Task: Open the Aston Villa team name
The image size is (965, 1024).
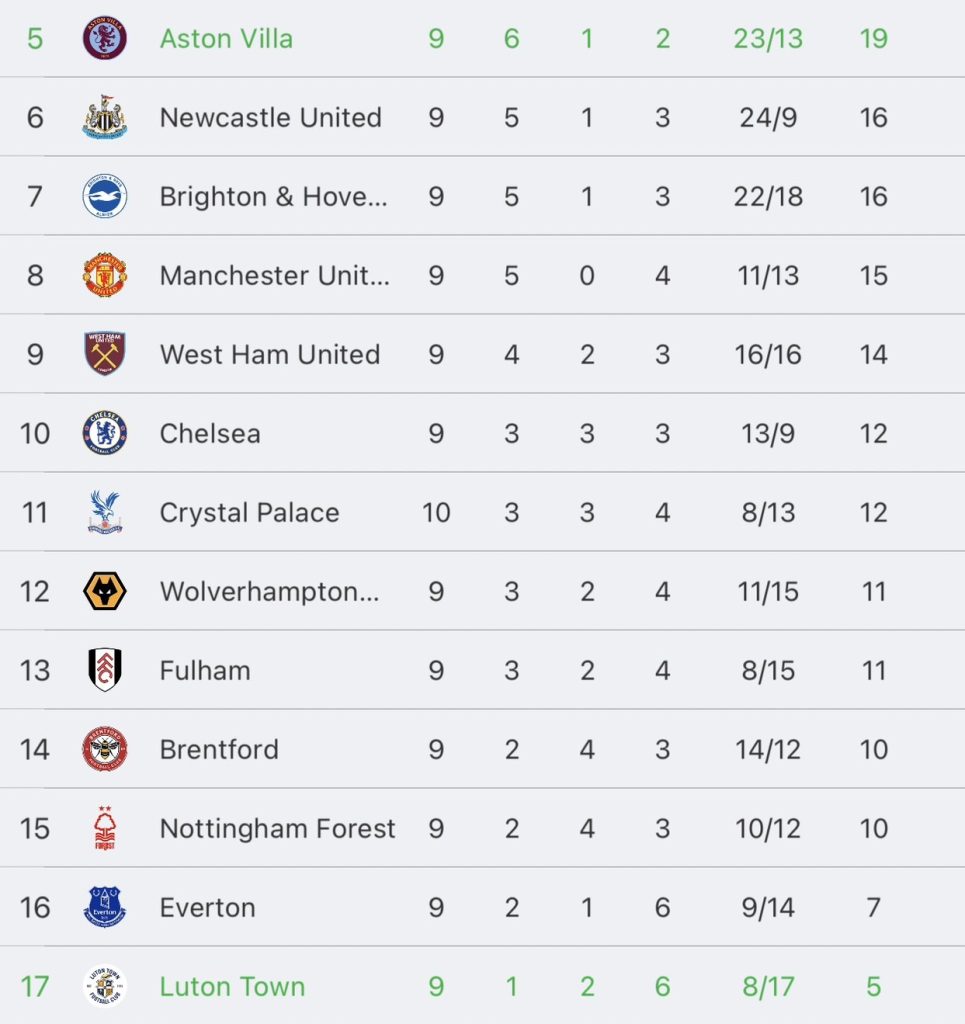Action: click(226, 39)
